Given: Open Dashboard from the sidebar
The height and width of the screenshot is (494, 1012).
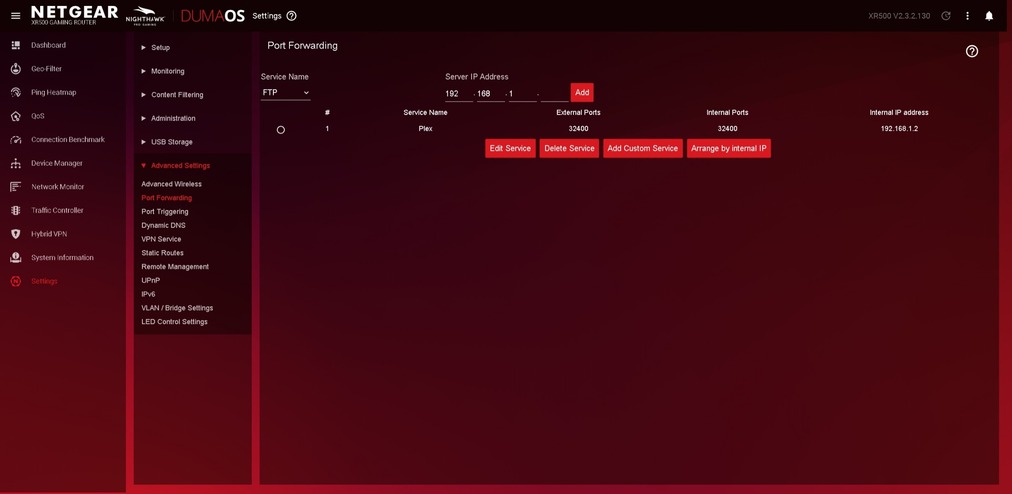Looking at the screenshot, I should [48, 45].
